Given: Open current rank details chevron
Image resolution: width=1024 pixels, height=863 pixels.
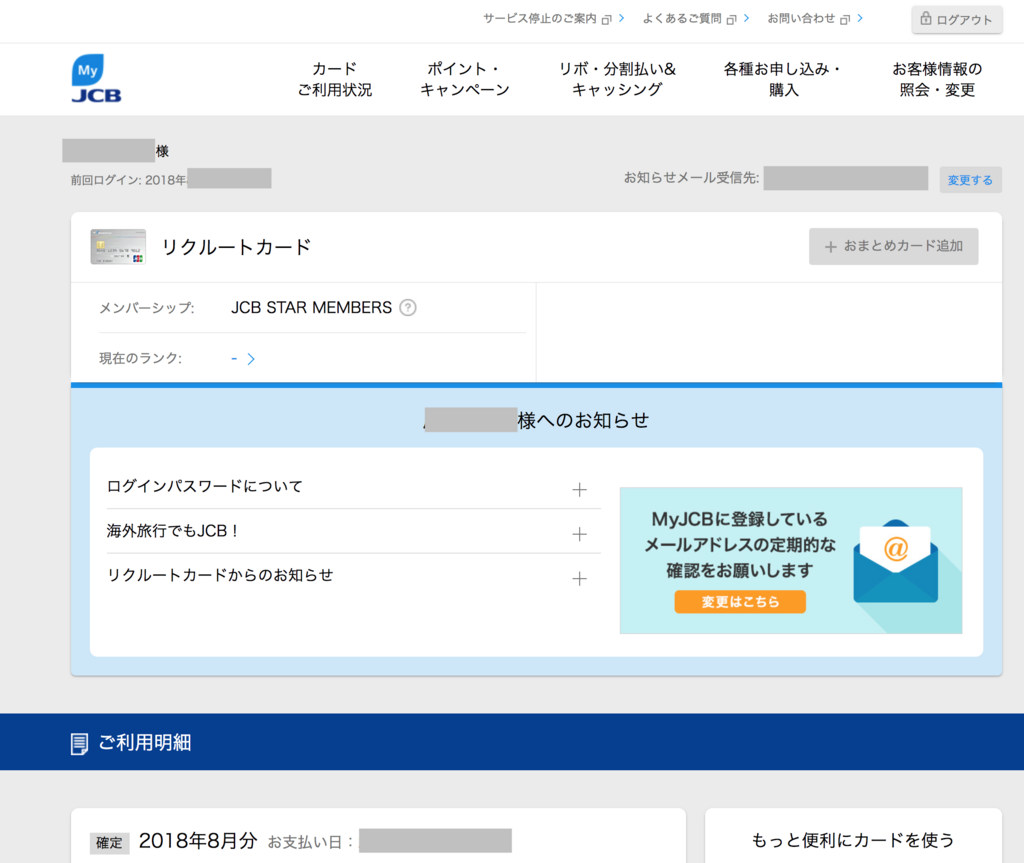Looking at the screenshot, I should pos(251,359).
